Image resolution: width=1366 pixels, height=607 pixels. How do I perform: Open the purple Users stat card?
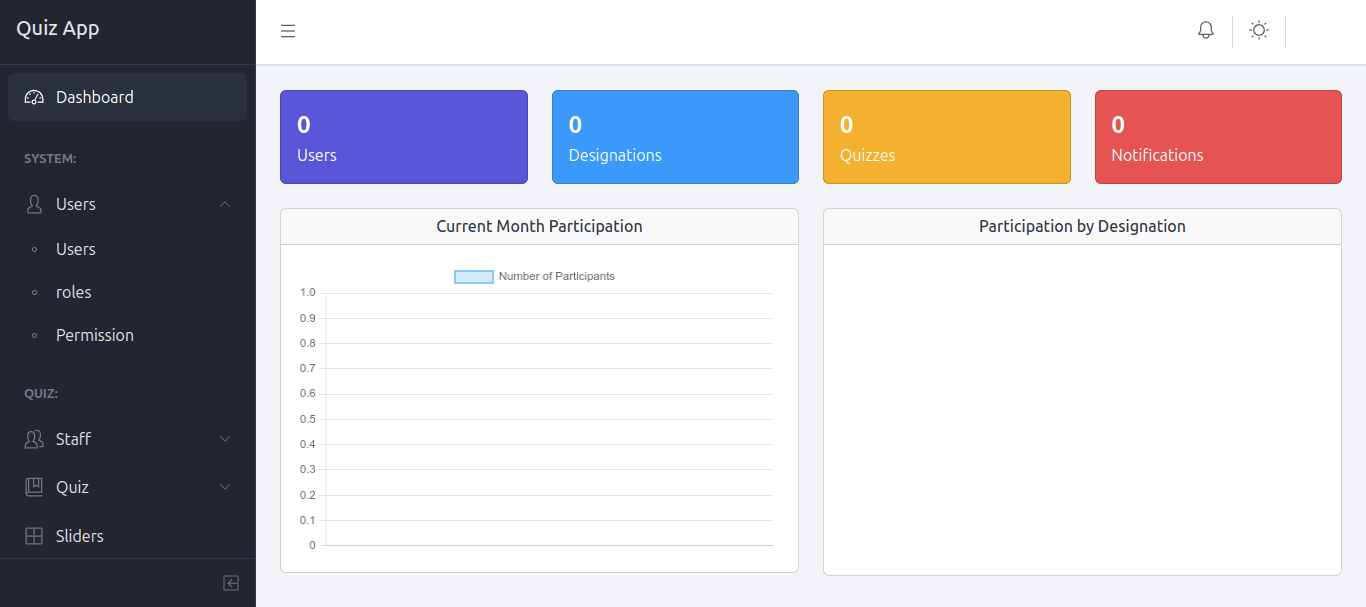[x=404, y=137]
